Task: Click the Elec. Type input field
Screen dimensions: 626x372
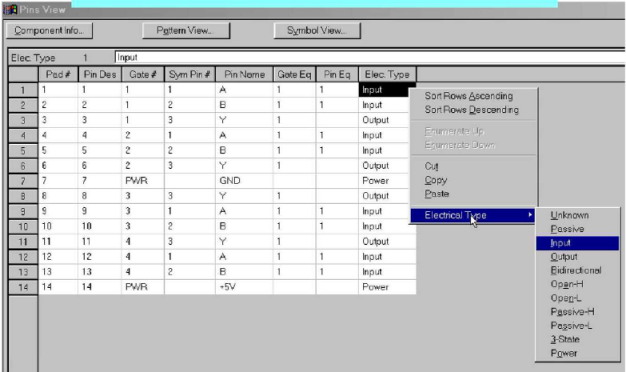Action: [370, 57]
